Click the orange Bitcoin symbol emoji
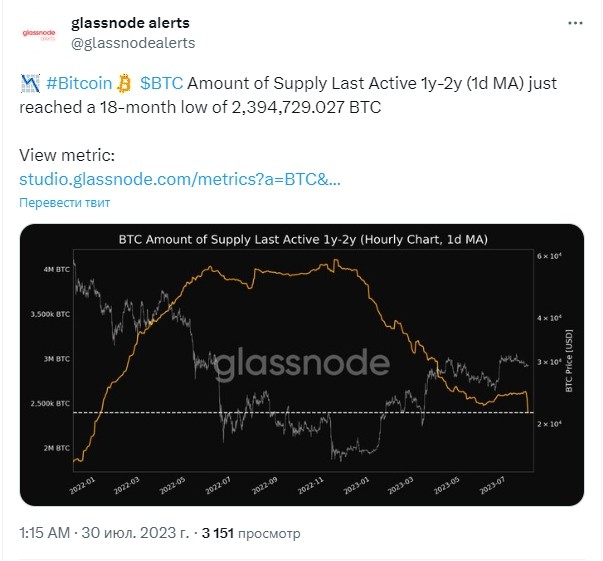The height and width of the screenshot is (561, 603). (x=123, y=83)
